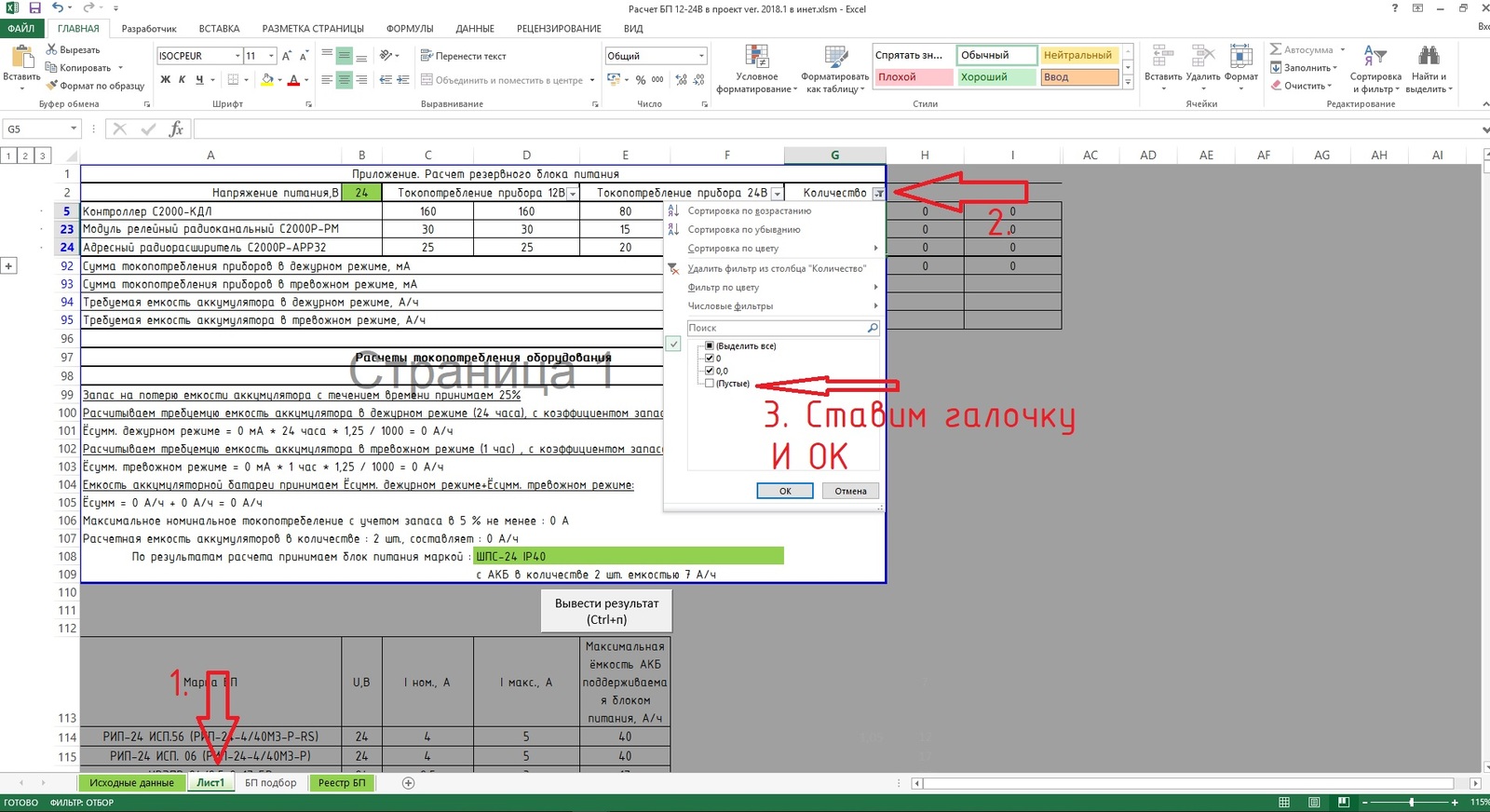The height and width of the screenshot is (812, 1490).
Task: Toggle underline (Ч) formatting
Action: (199, 80)
